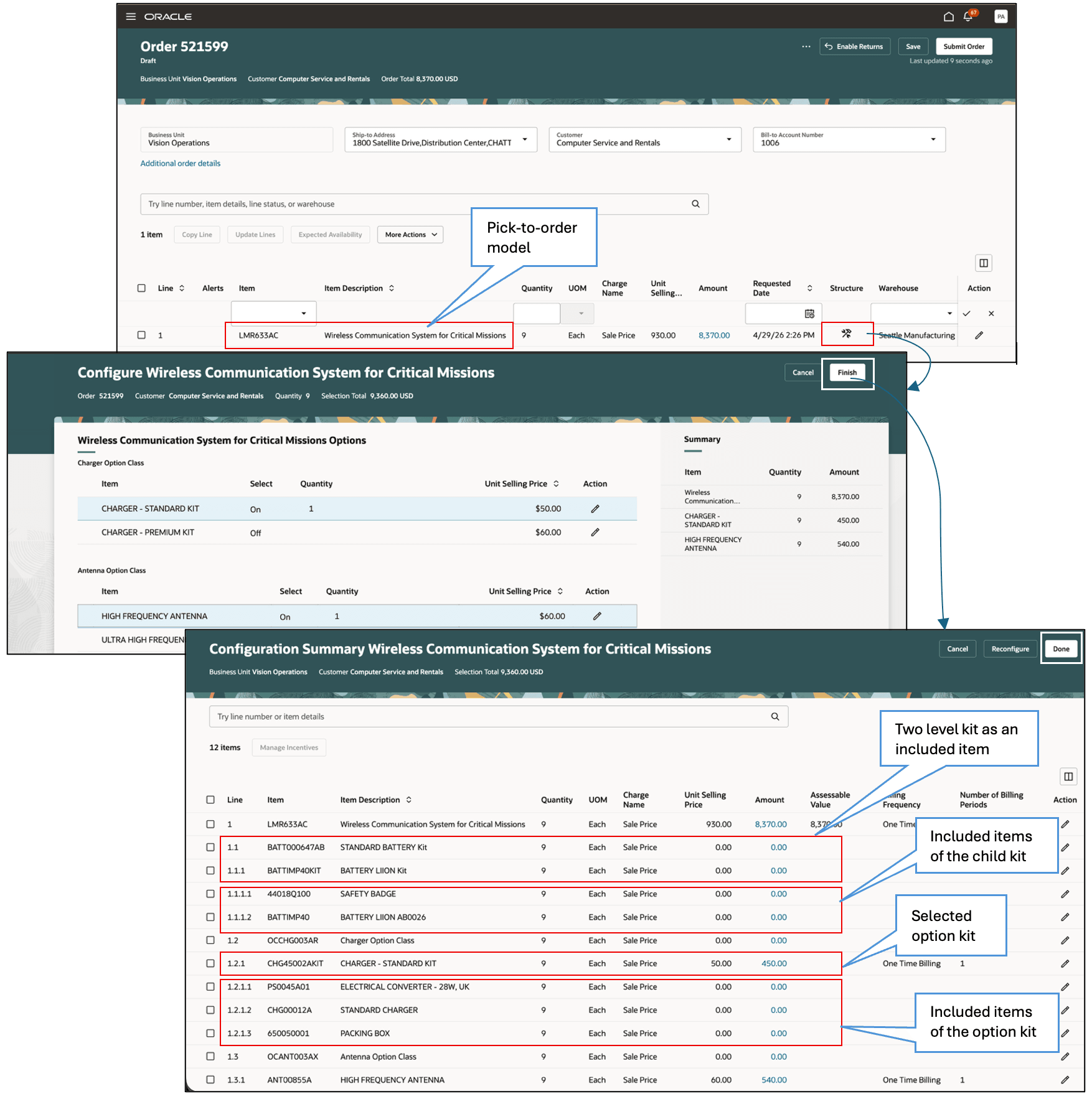Open the Customer dropdown

pos(729,139)
